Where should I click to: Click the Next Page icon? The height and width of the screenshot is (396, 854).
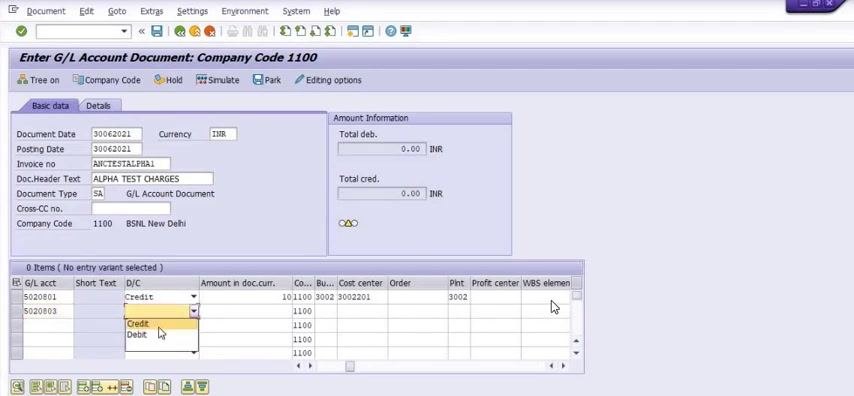(315, 32)
